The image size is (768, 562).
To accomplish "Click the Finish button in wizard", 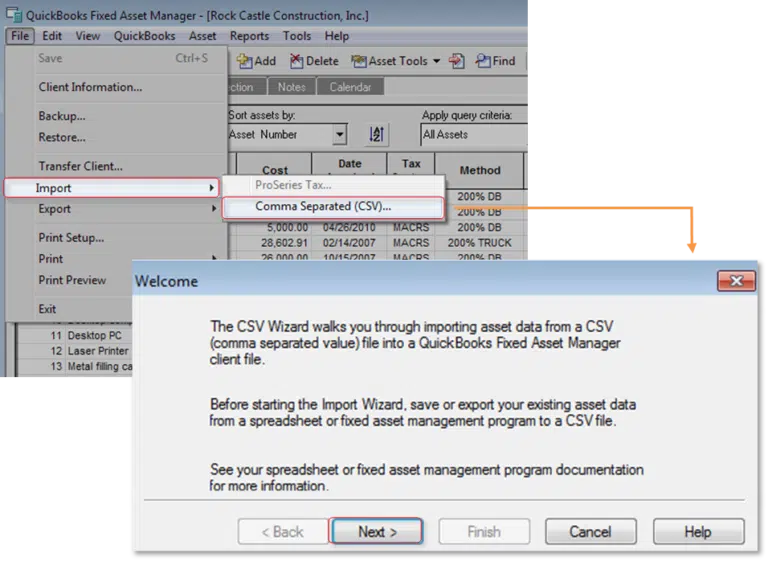I will [x=484, y=532].
